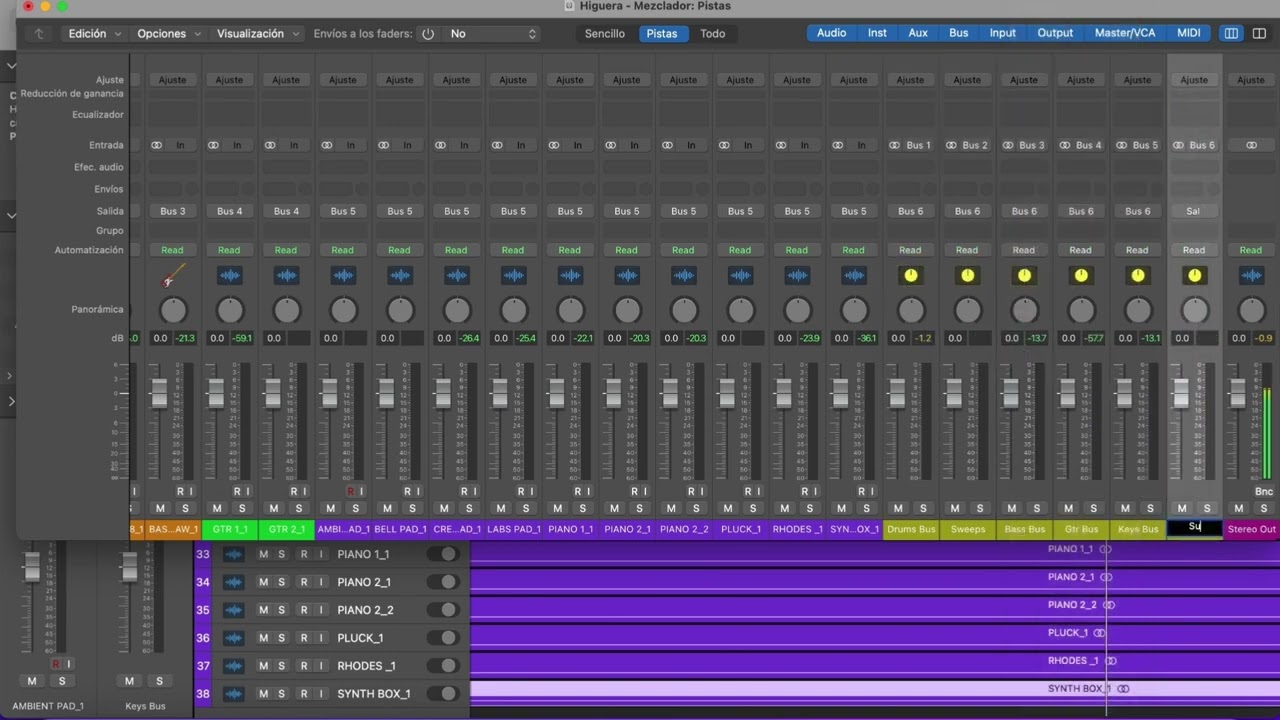Toggle the Output channel filter button
This screenshot has height=720, width=1280.
(1055, 33)
